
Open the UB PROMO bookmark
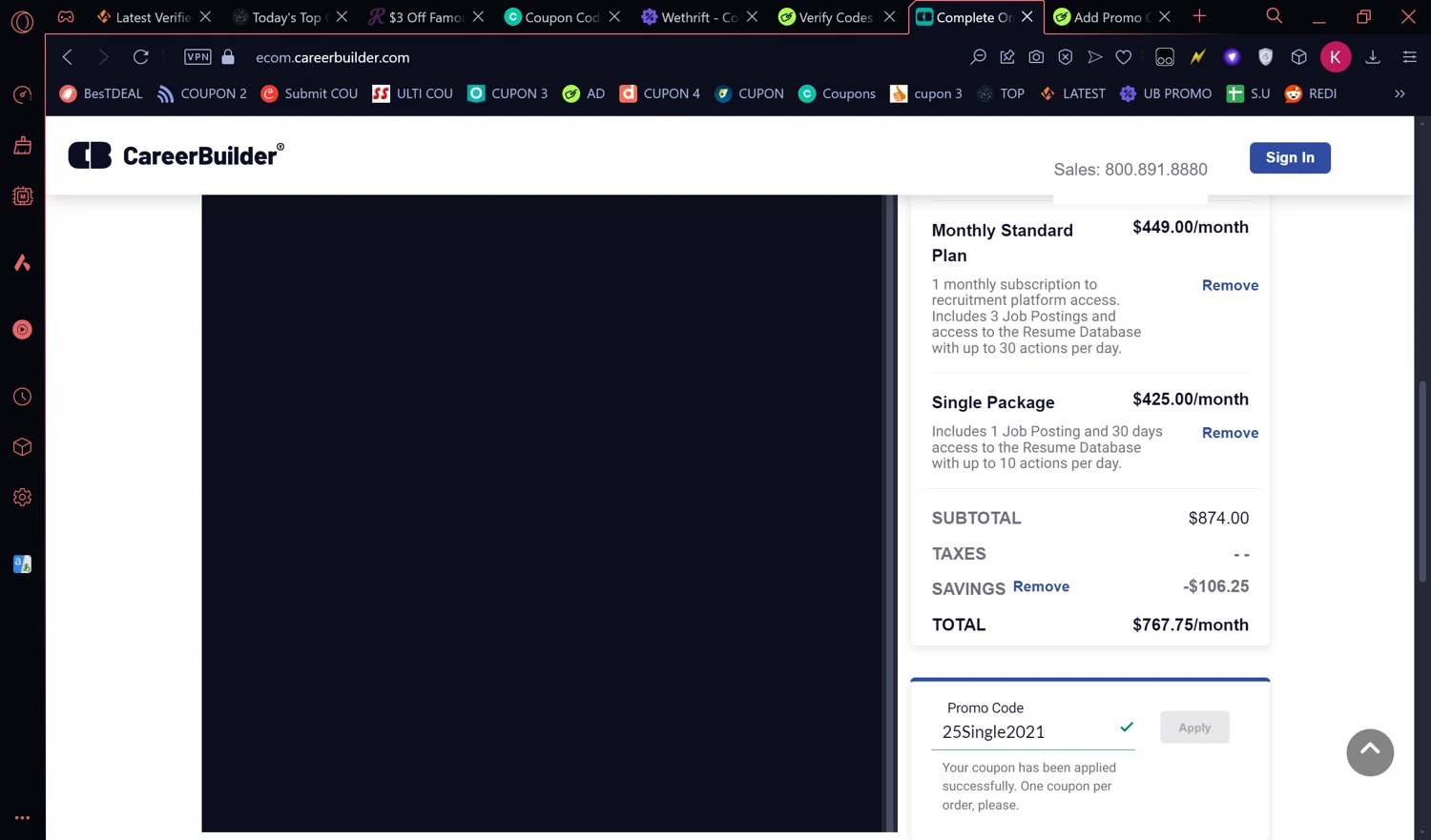coord(1166,93)
